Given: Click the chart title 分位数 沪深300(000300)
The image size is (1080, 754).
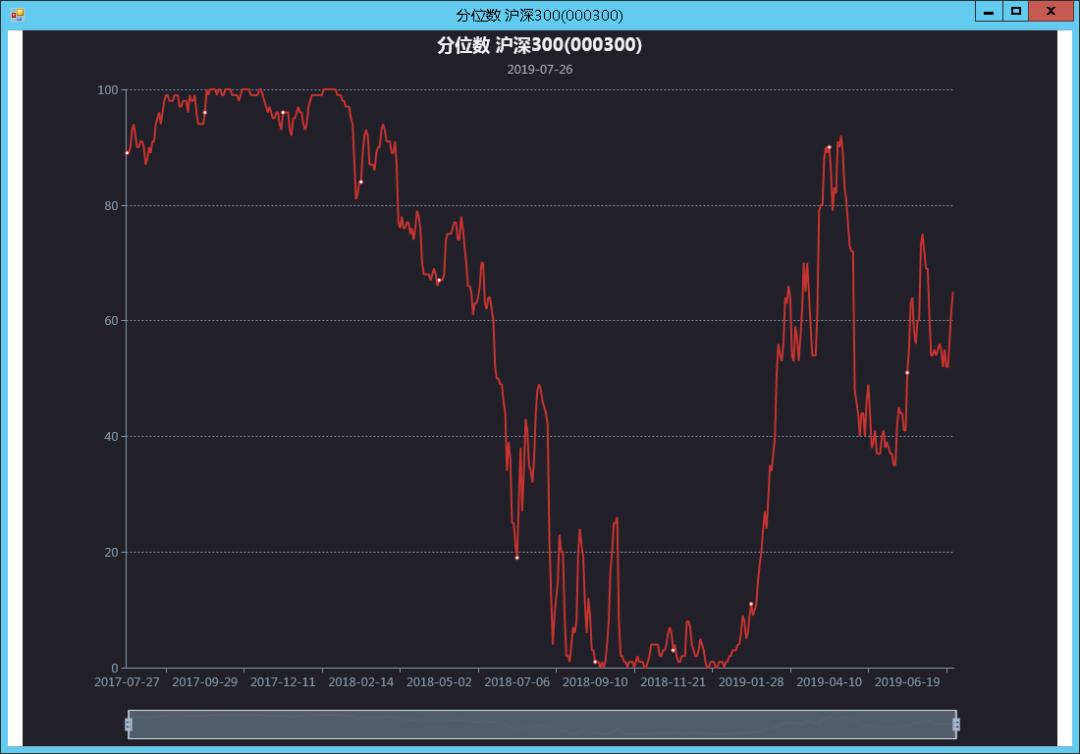Looking at the screenshot, I should pyautogui.click(x=539, y=45).
